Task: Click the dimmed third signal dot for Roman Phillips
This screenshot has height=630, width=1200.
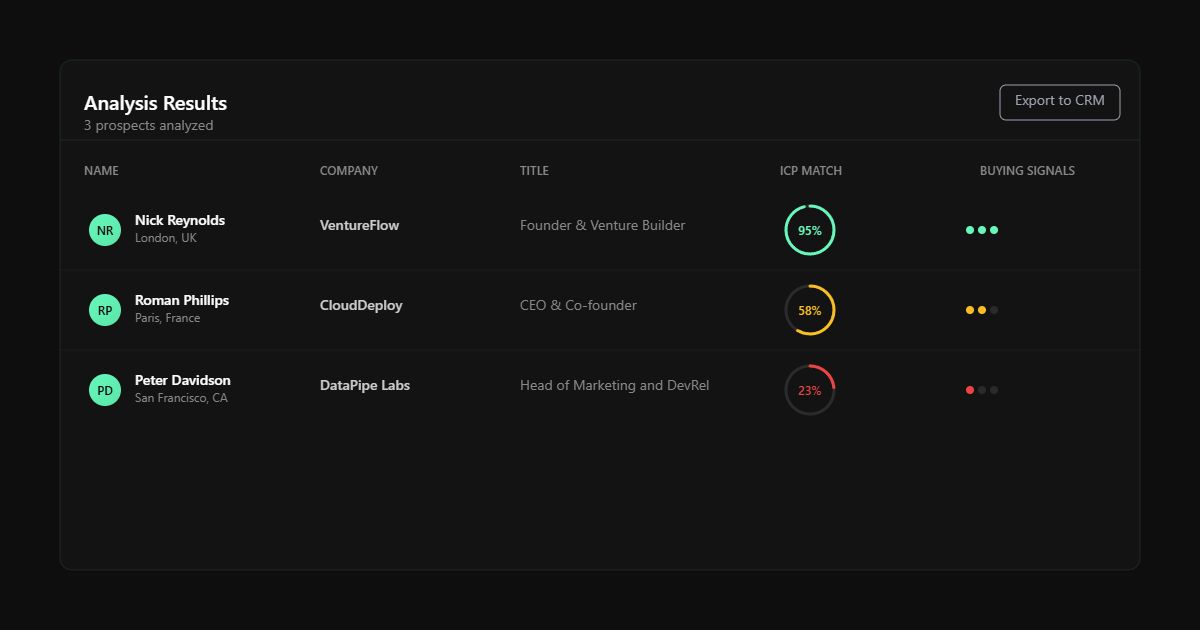Action: (995, 310)
